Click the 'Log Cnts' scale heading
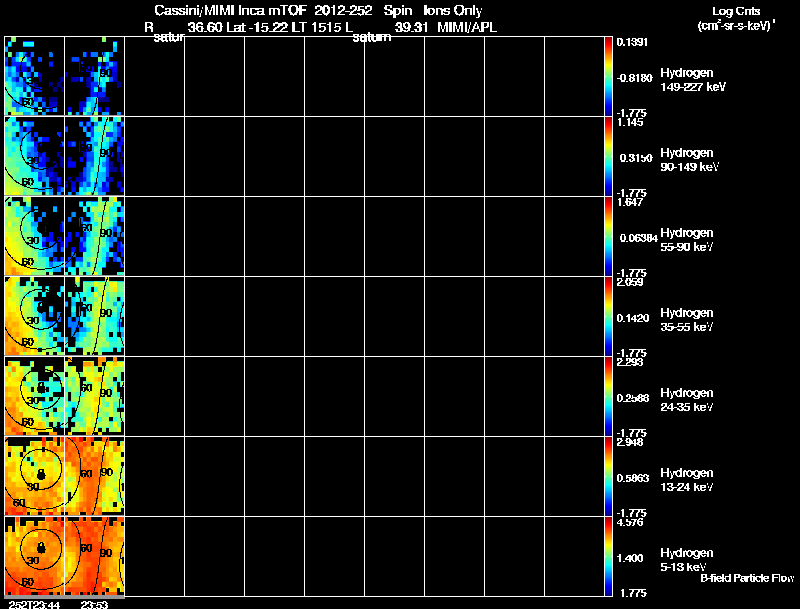This screenshot has width=800, height=609. click(736, 11)
